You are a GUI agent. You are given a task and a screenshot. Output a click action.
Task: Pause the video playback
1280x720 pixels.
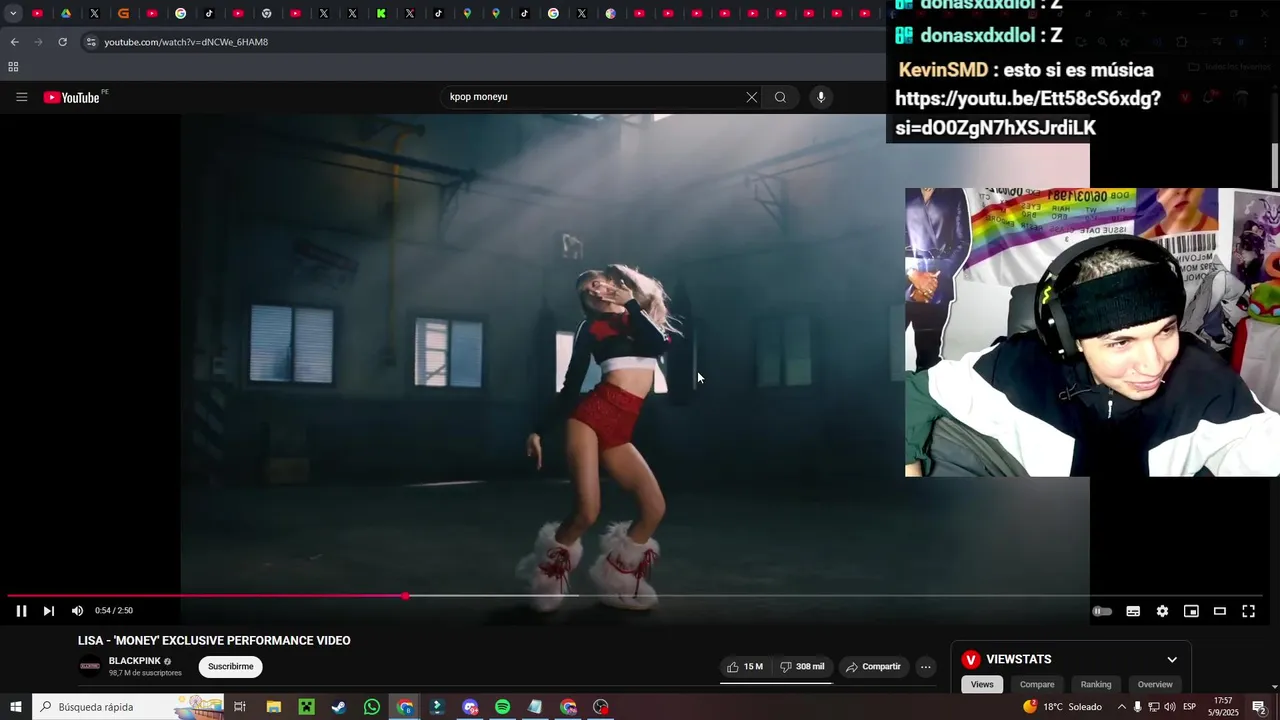click(21, 611)
